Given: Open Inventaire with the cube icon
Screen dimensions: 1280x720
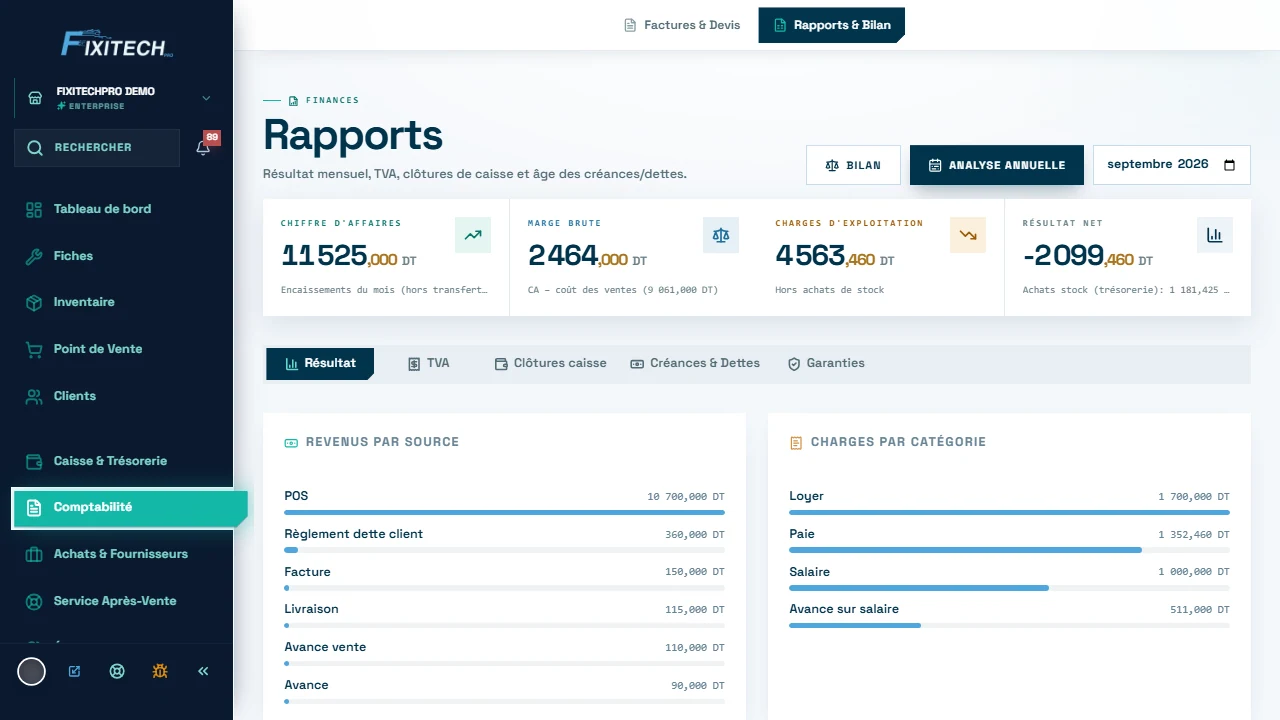Looking at the screenshot, I should [x=117, y=302].
